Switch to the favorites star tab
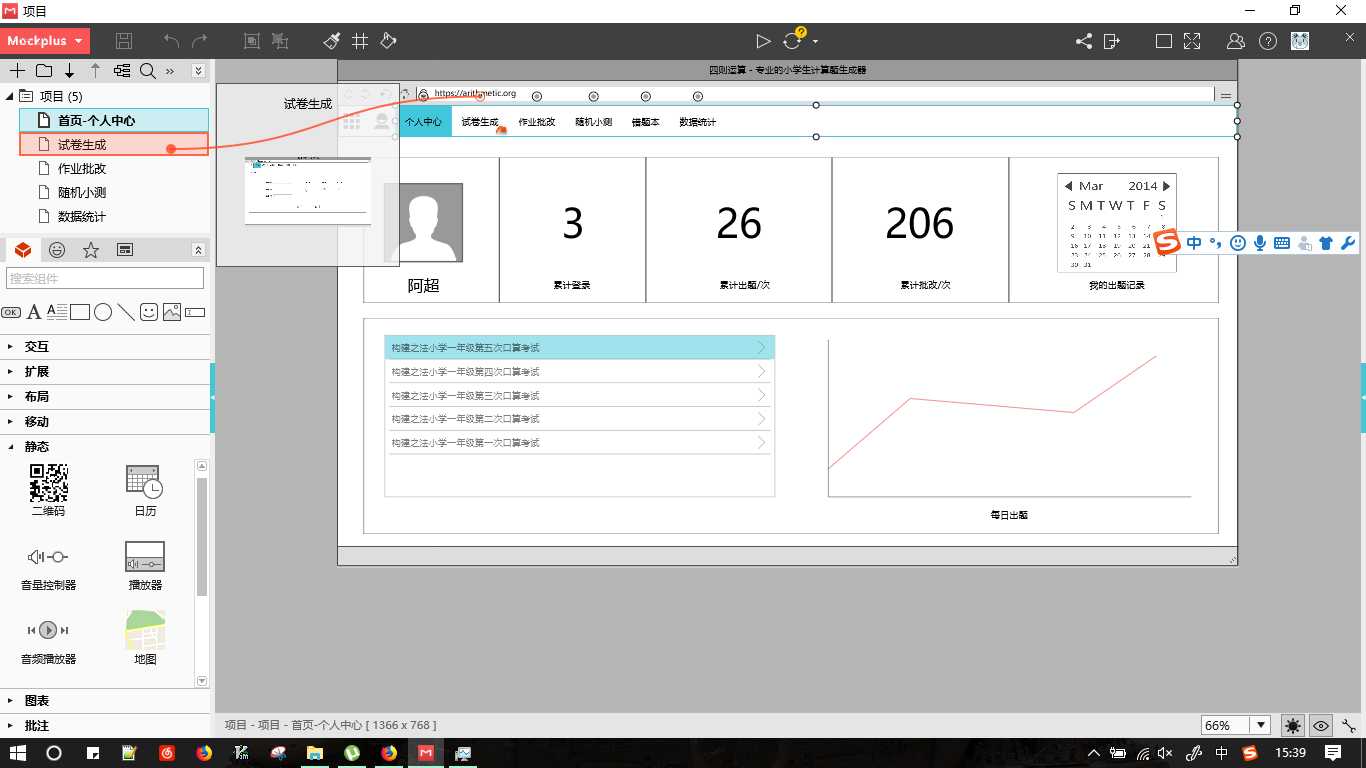 point(91,250)
